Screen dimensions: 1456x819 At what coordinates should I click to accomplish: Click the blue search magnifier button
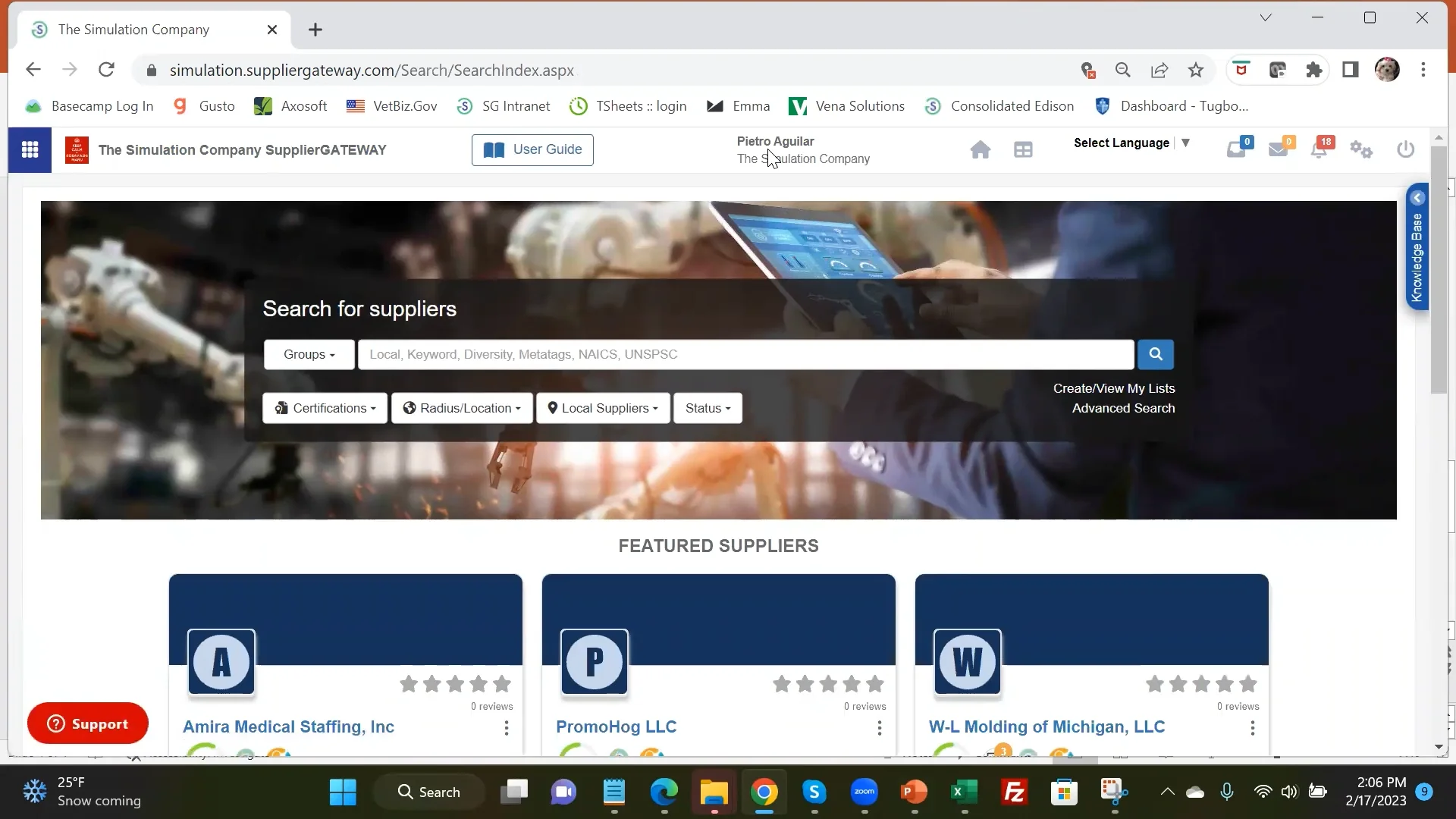1155,354
